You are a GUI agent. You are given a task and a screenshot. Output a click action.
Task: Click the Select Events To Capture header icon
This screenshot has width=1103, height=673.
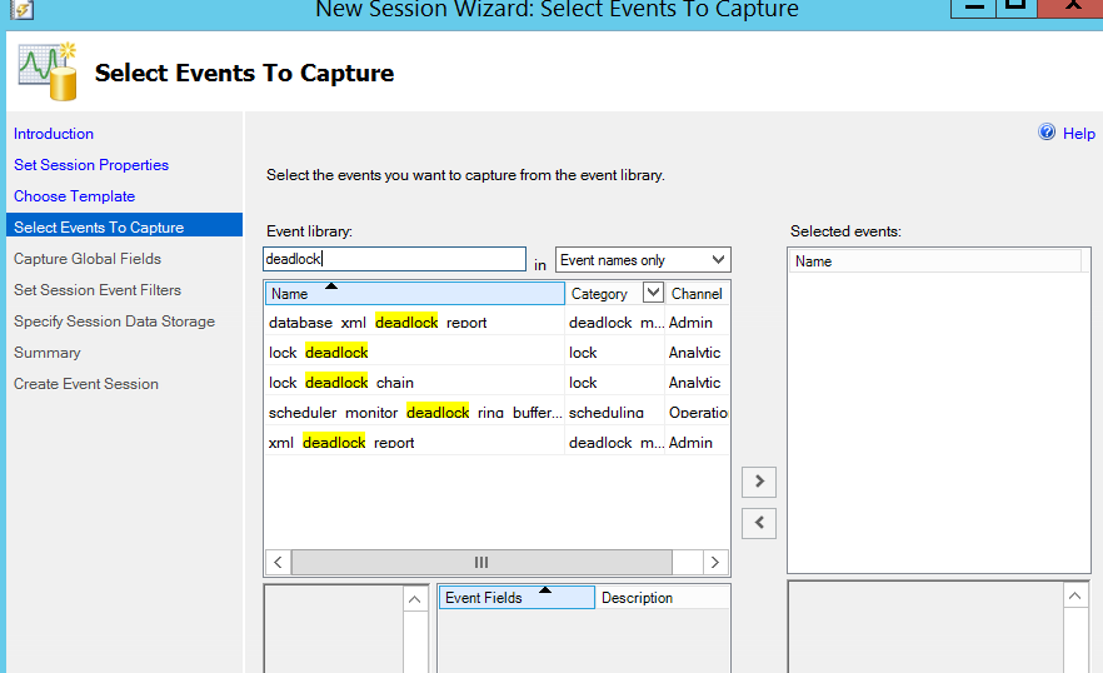(x=48, y=72)
